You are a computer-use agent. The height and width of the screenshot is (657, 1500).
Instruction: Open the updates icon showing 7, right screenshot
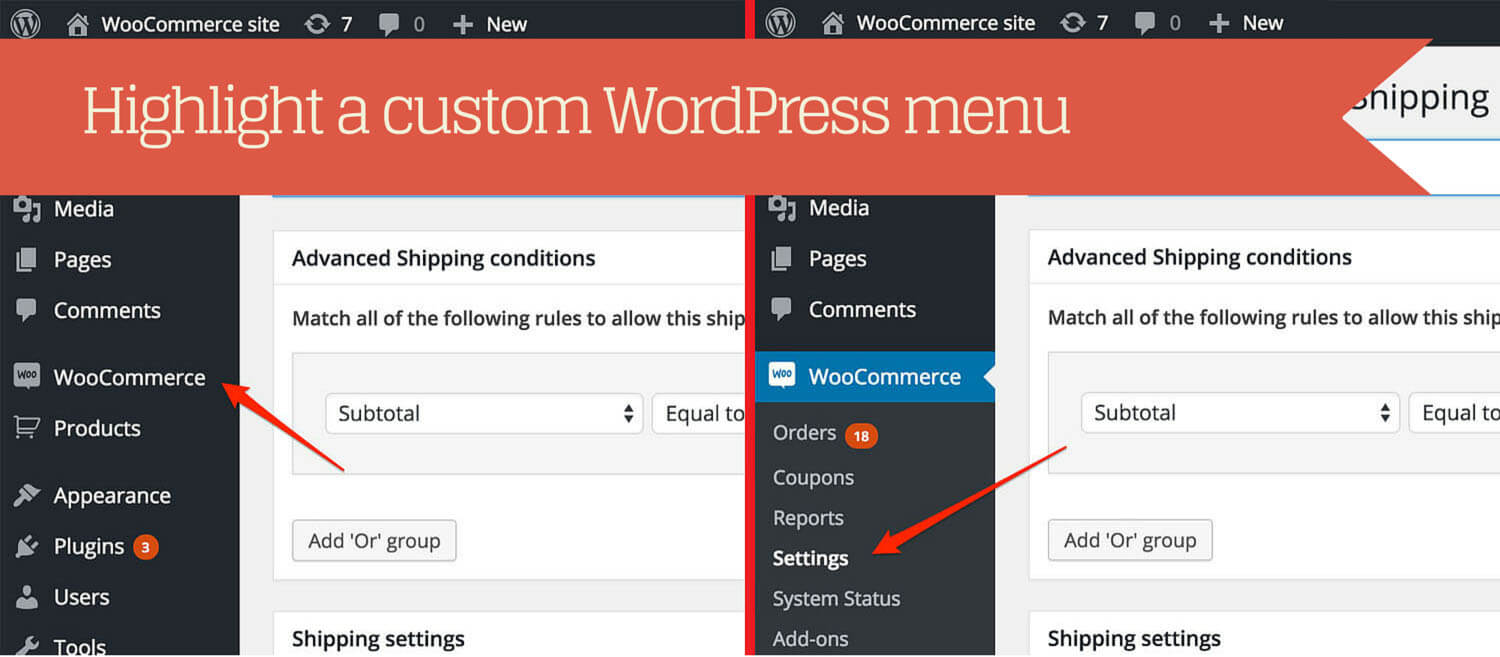coord(1073,23)
